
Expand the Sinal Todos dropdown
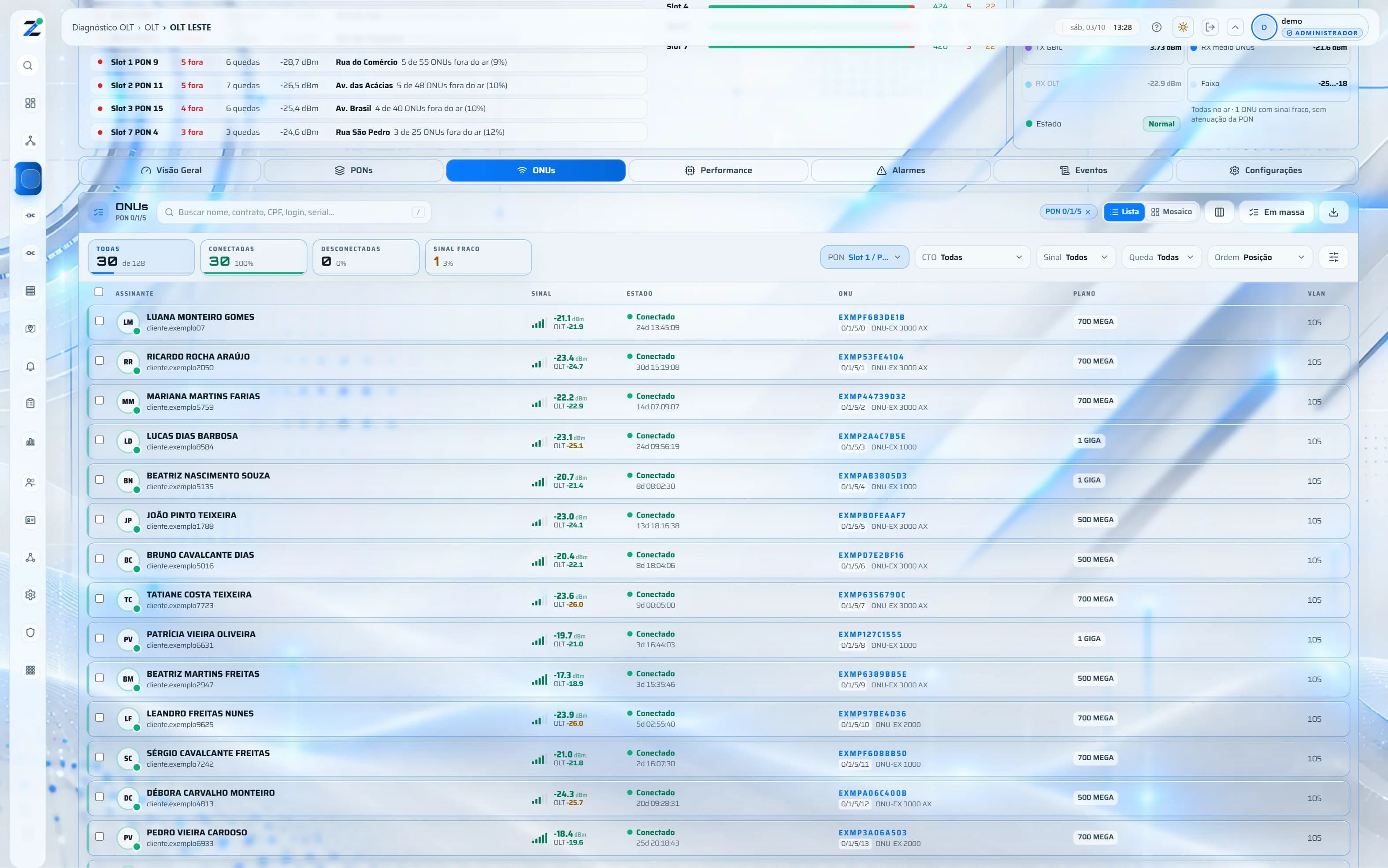point(1076,257)
